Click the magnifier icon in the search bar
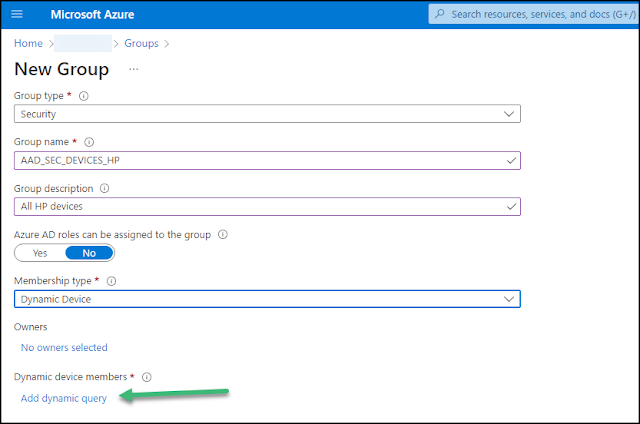Image resolution: width=640 pixels, height=424 pixels. tap(440, 14)
